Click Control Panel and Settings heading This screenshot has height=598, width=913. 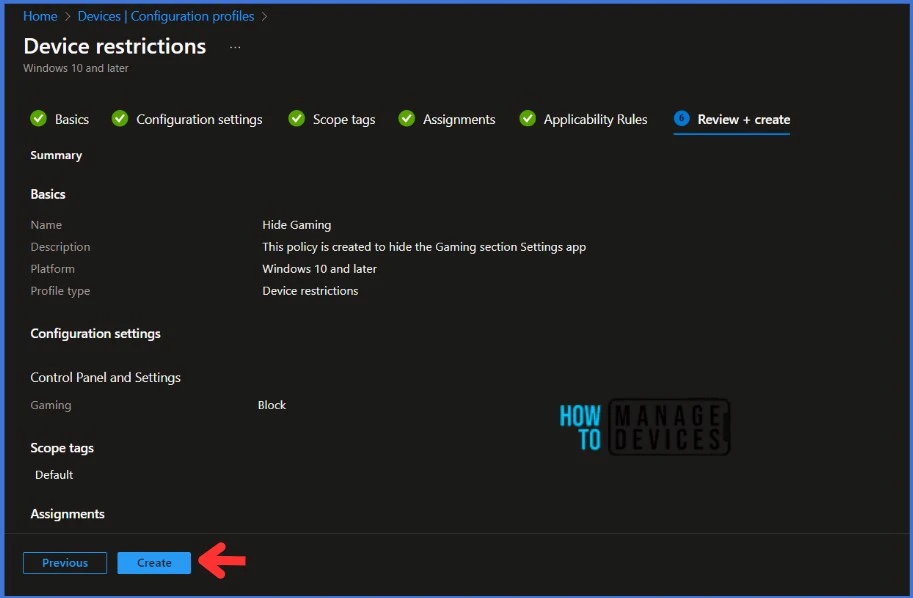[x=105, y=377]
